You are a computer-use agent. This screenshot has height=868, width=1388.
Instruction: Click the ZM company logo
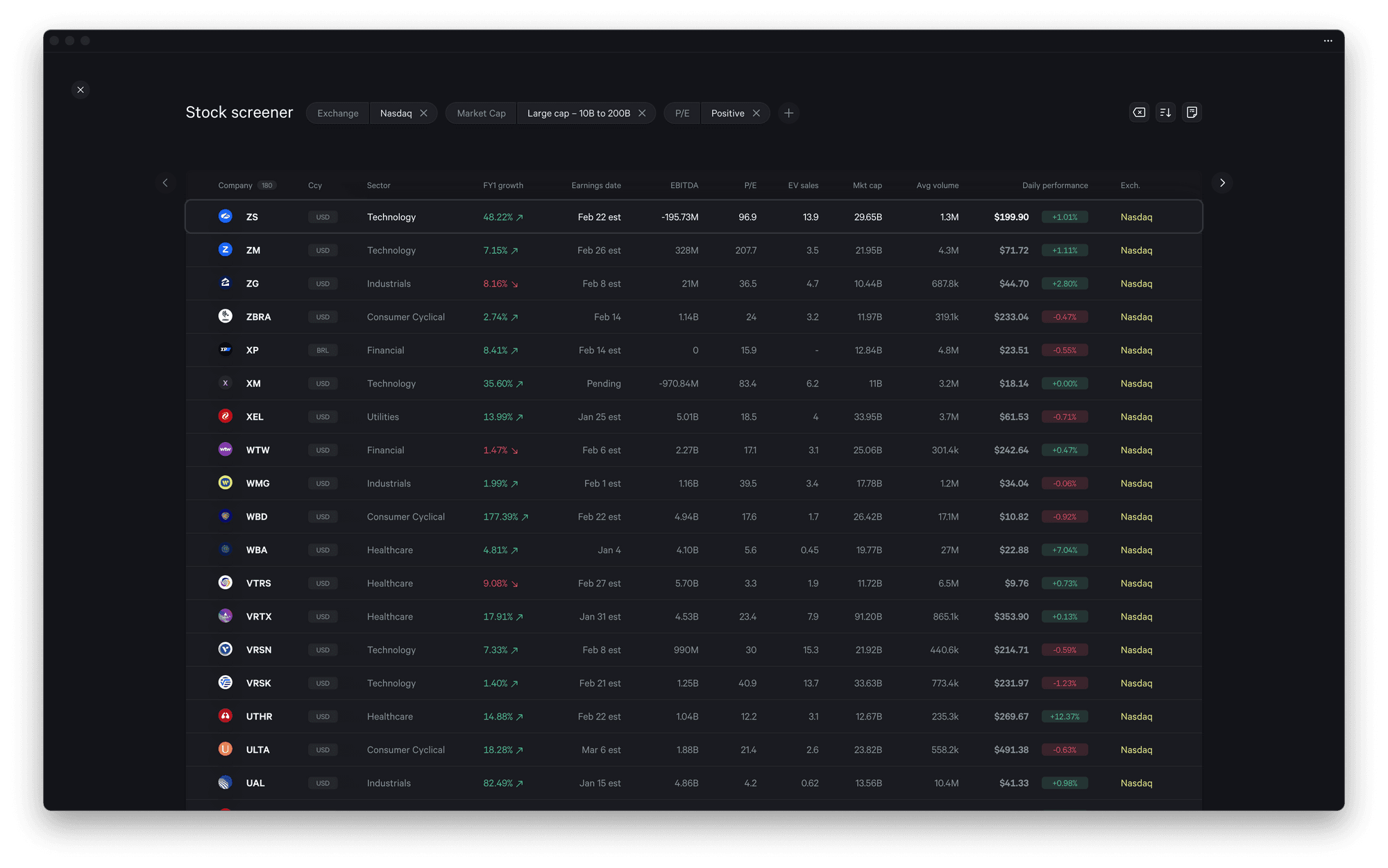coord(226,250)
